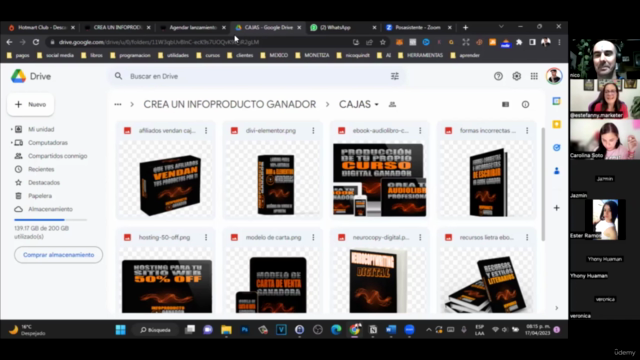This screenshot has width=640, height=360.
Task: Open Drive help question mark icon
Action: click(x=498, y=76)
